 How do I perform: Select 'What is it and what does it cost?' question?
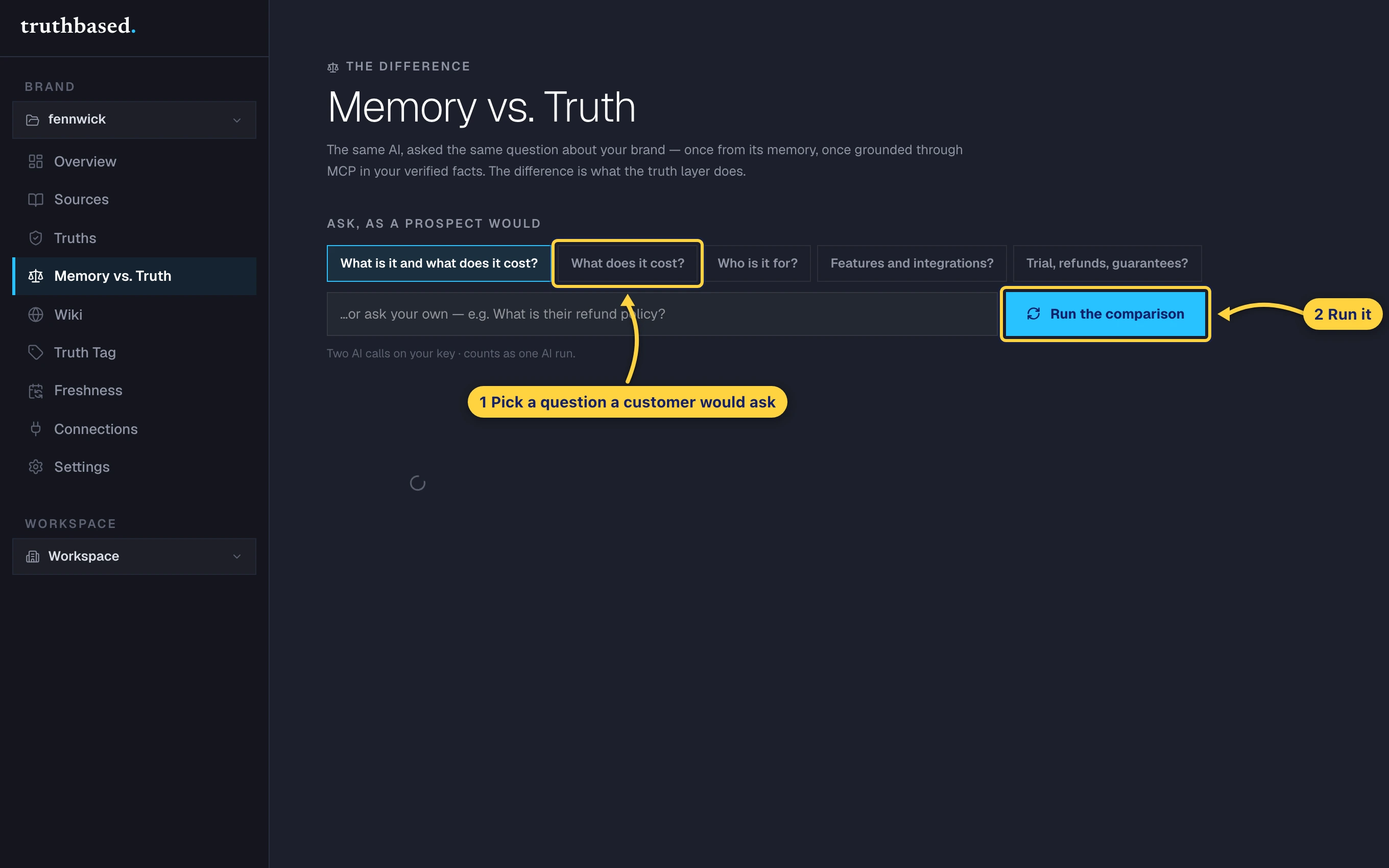(439, 263)
